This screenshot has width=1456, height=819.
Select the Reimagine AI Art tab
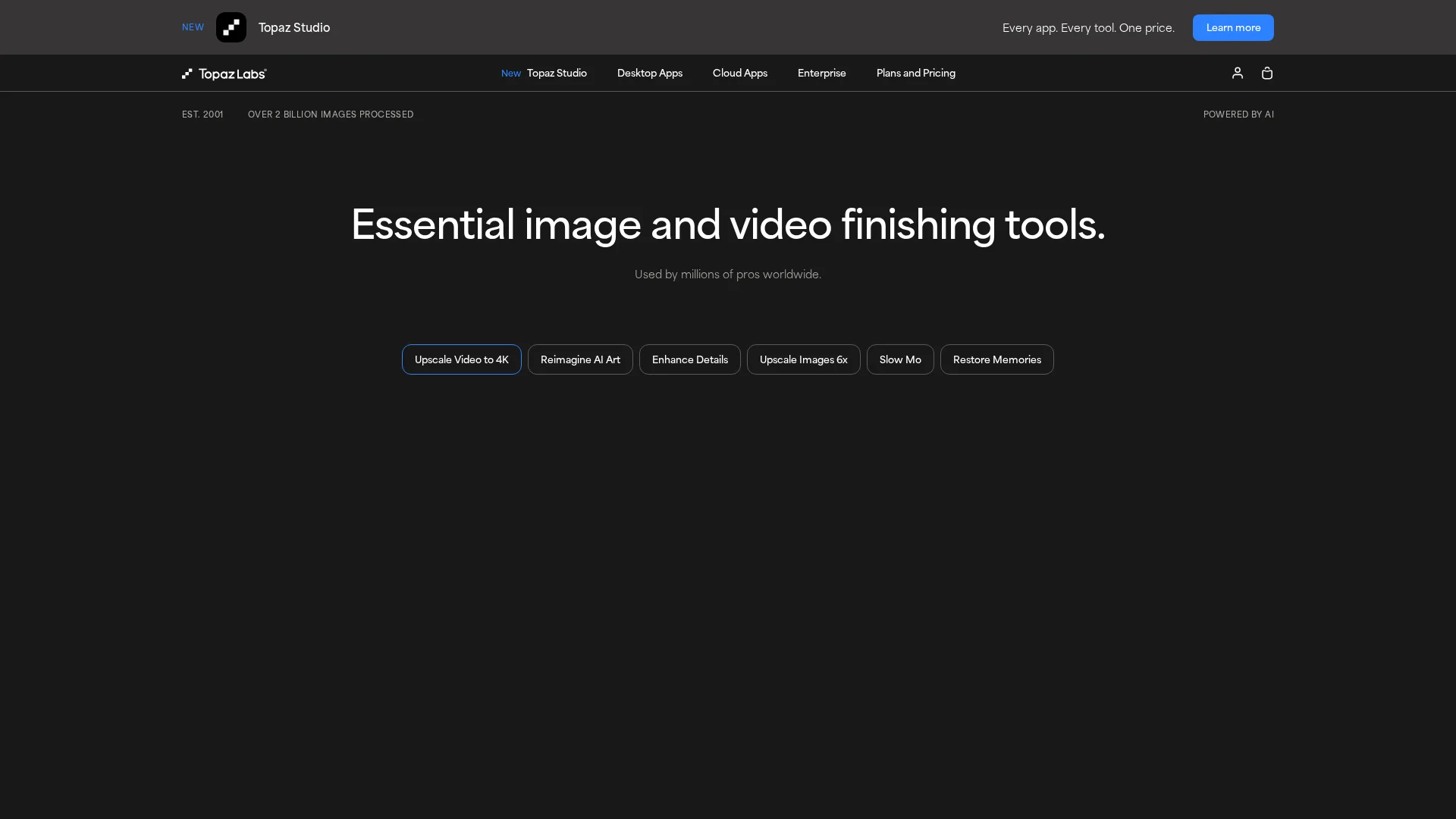pyautogui.click(x=580, y=359)
